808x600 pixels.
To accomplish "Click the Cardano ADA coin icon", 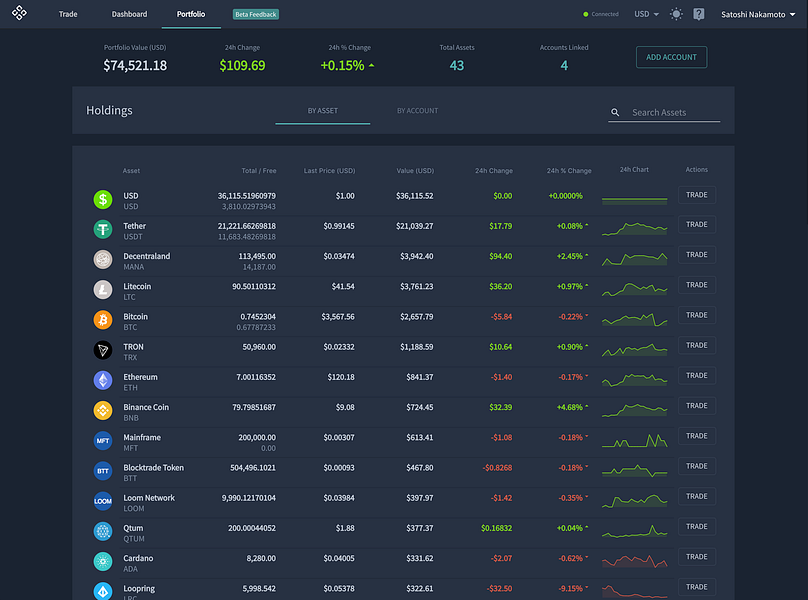I will (x=103, y=562).
